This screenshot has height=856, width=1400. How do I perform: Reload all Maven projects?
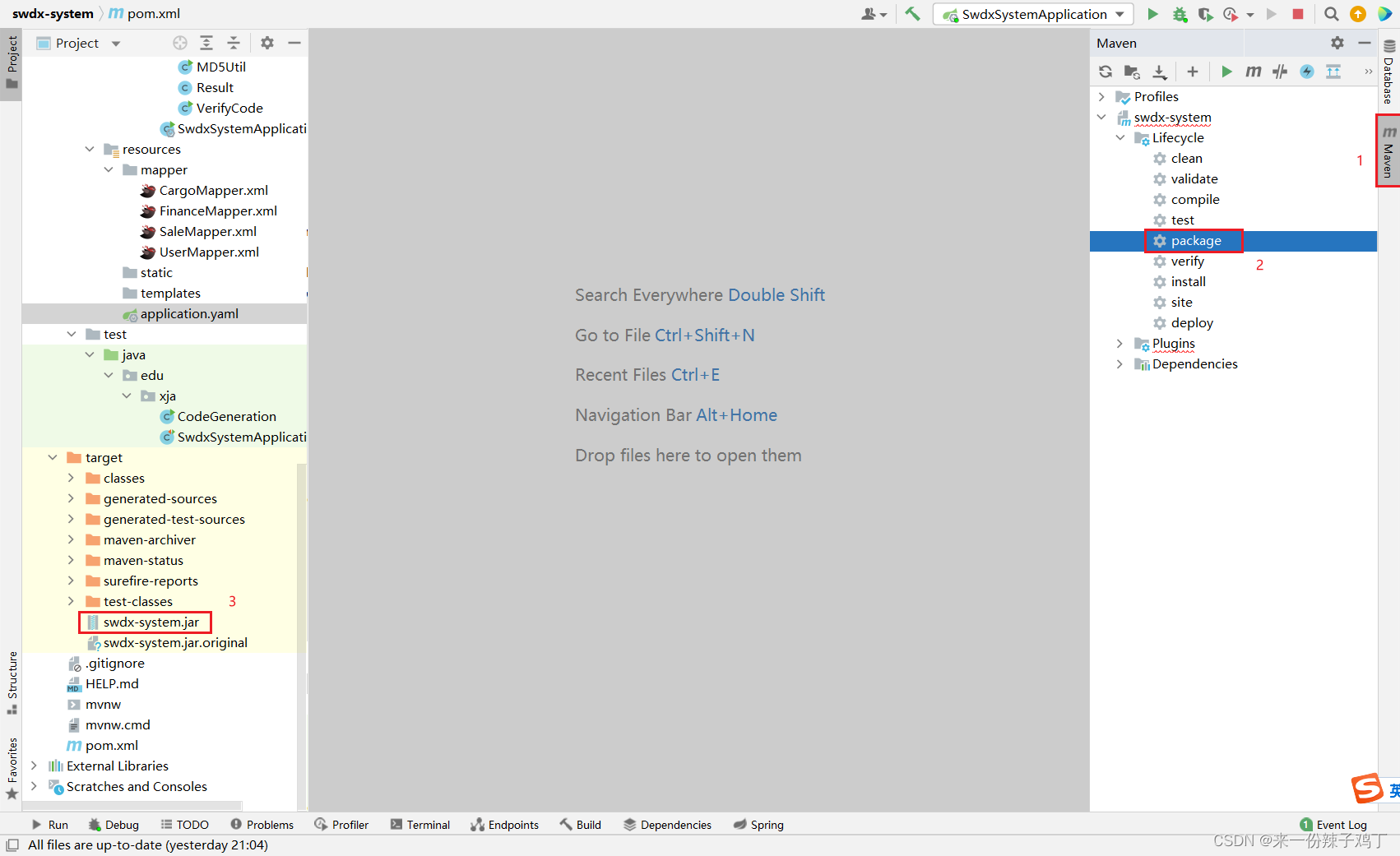tap(1106, 72)
